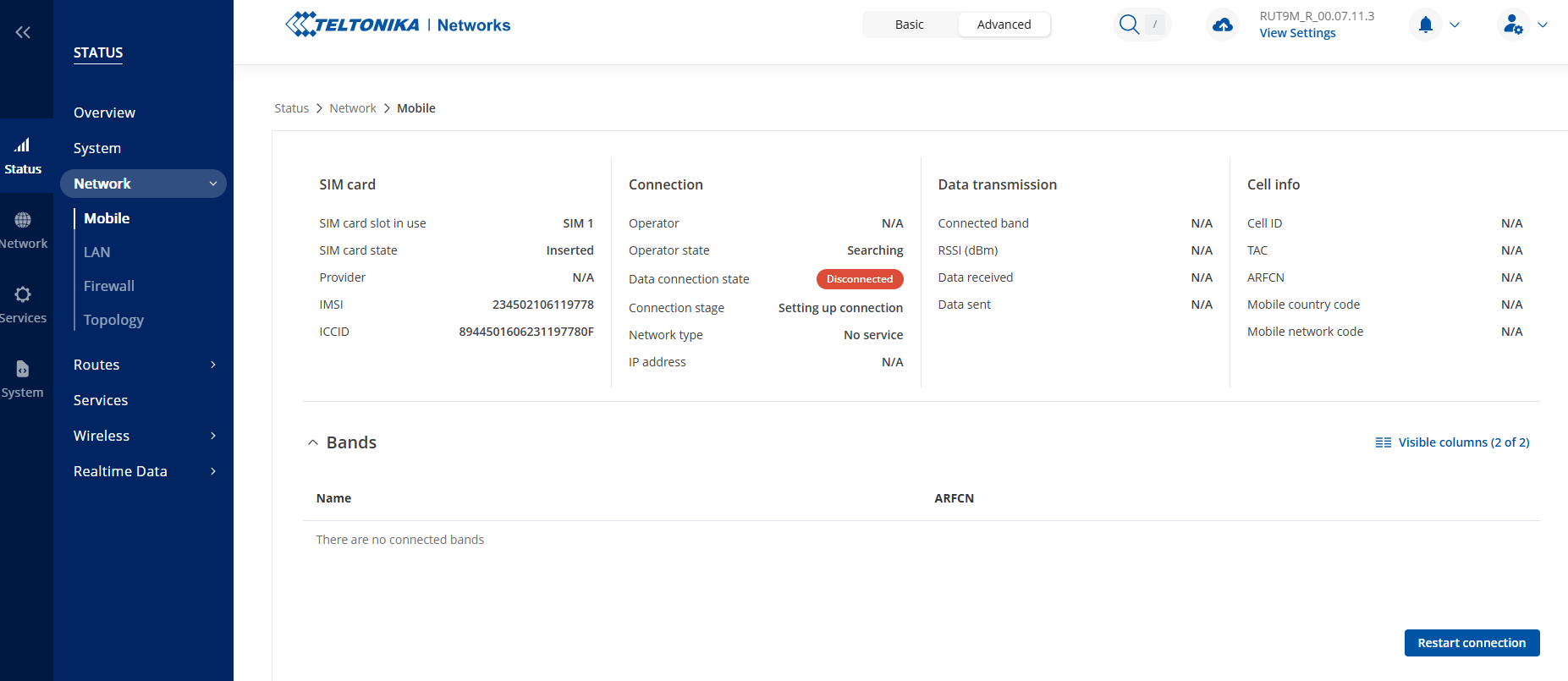The height and width of the screenshot is (681, 1568).
Task: Click Network breadcrumb link
Action: (x=353, y=108)
